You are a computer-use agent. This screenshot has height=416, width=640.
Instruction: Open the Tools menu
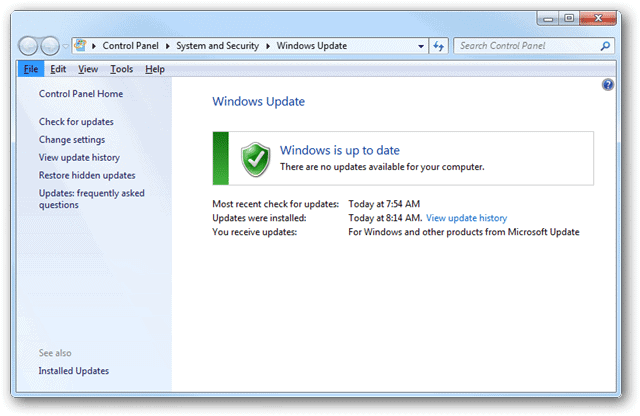pyautogui.click(x=121, y=69)
